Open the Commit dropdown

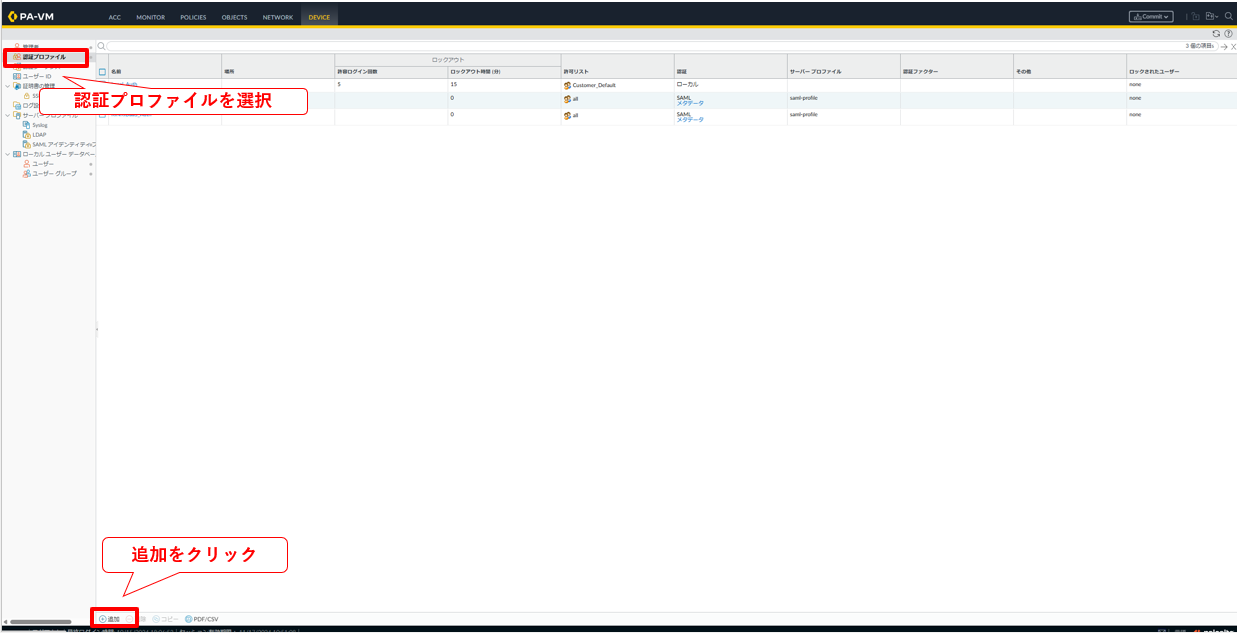pyautogui.click(x=1151, y=16)
